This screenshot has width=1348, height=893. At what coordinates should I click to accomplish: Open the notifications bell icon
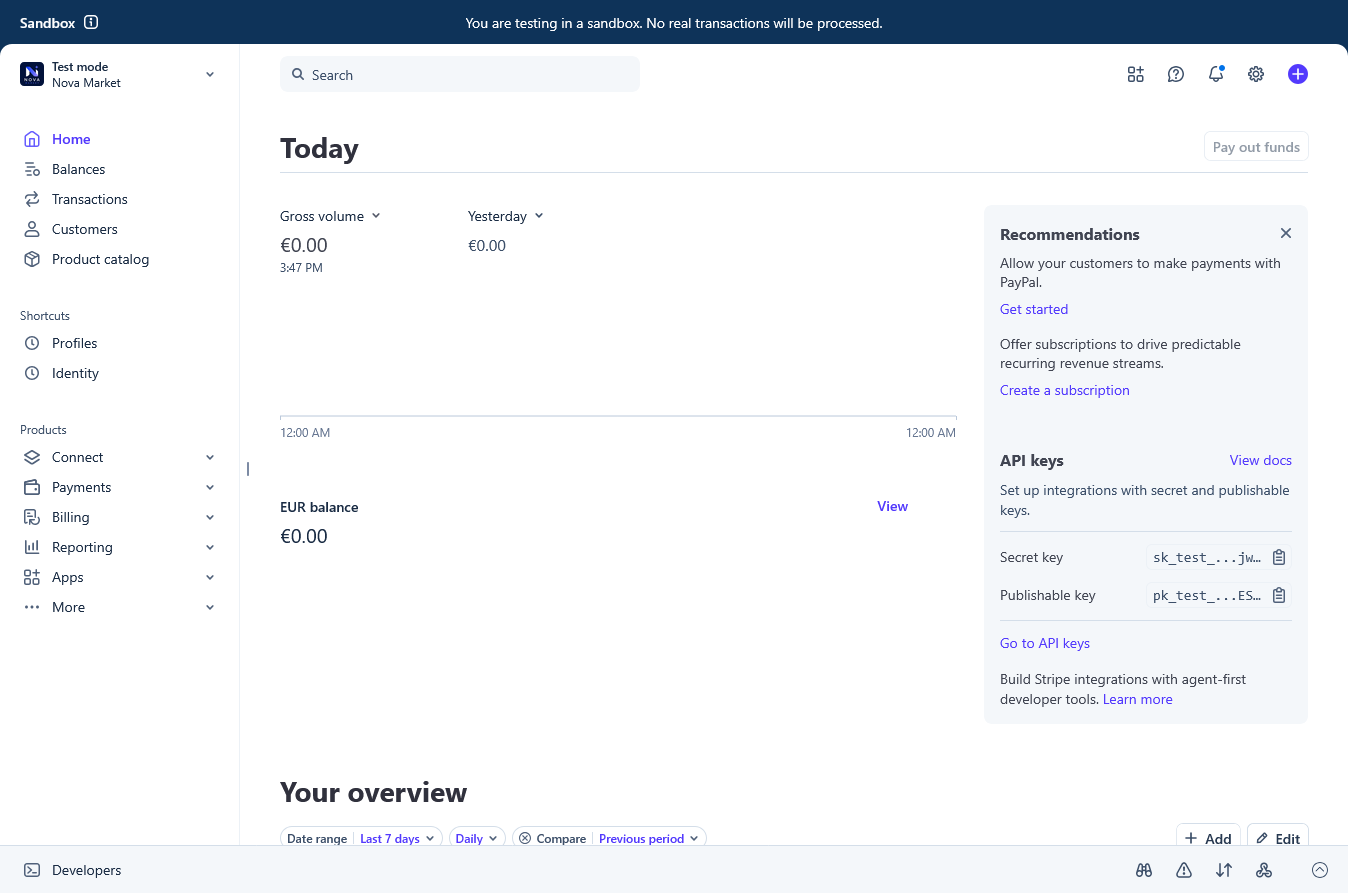[1216, 74]
